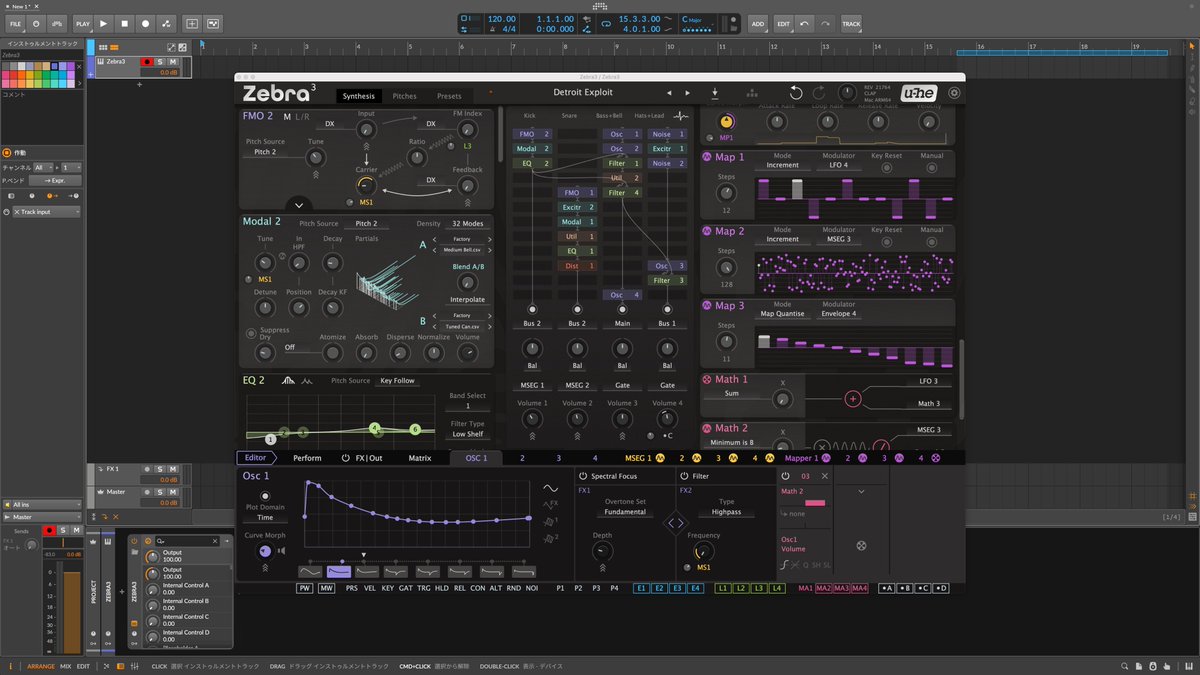1200x675 pixels.
Task: Click the Editor button
Action: click(x=256, y=458)
